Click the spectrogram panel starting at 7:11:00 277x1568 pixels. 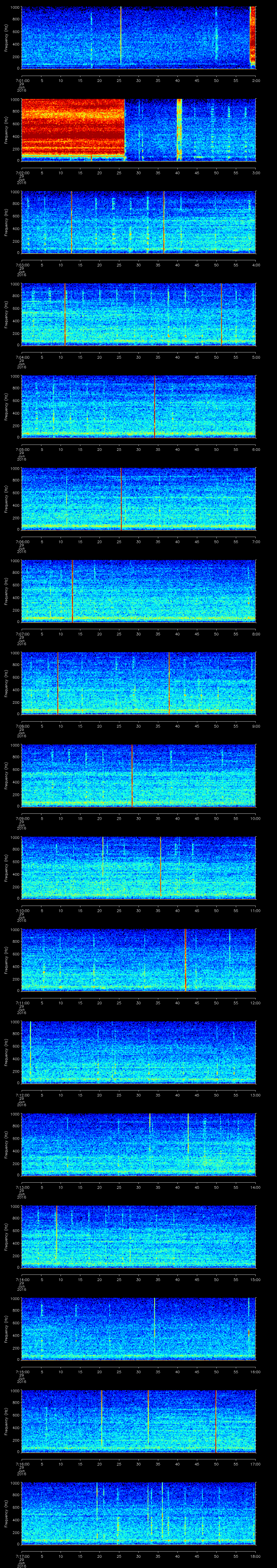point(139,960)
